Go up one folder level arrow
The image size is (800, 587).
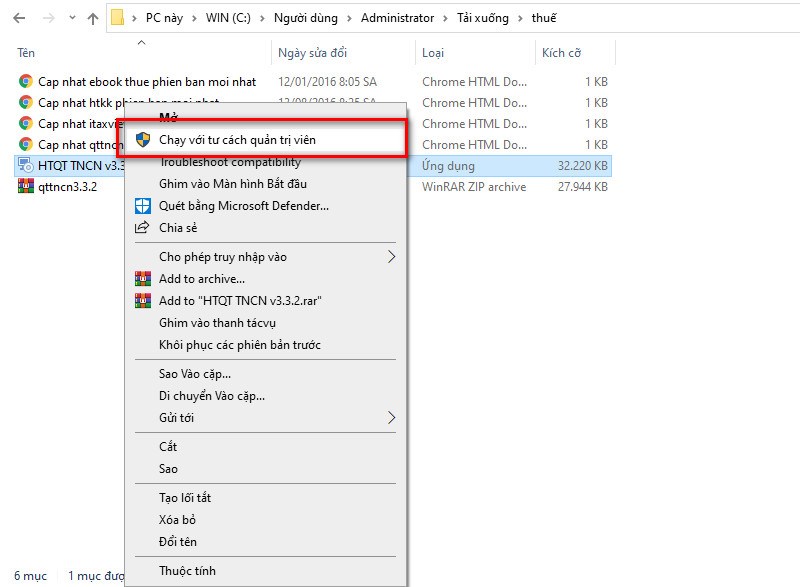click(93, 19)
